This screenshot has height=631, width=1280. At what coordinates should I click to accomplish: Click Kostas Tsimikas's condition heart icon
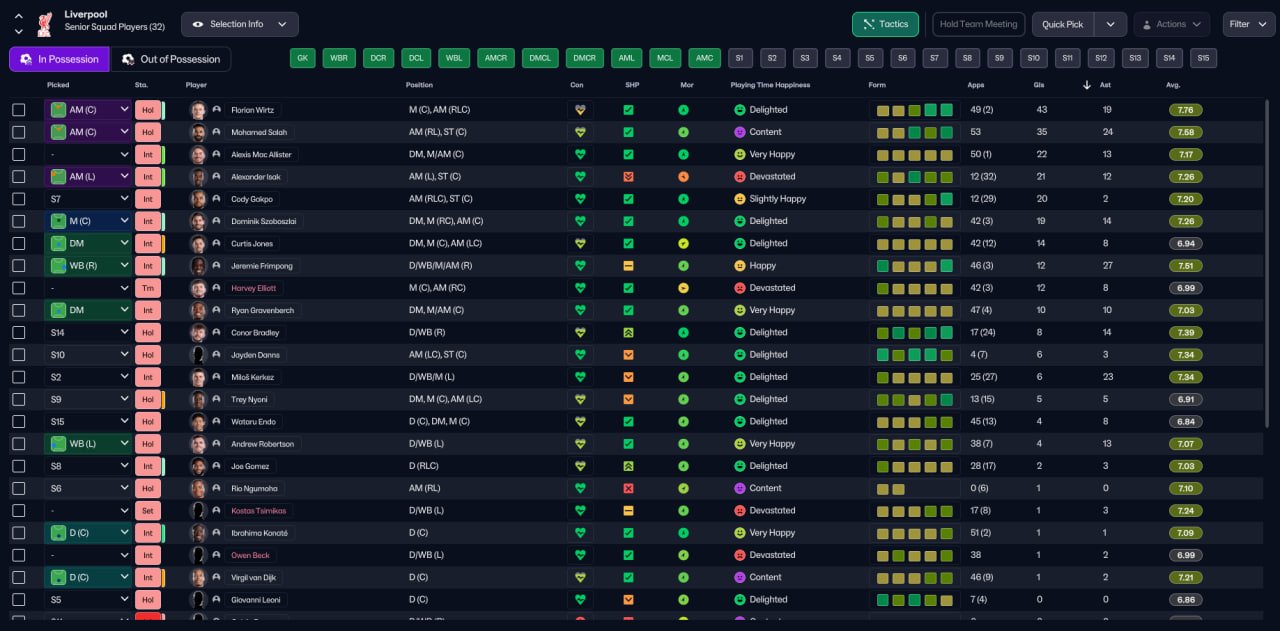pyautogui.click(x=579, y=510)
